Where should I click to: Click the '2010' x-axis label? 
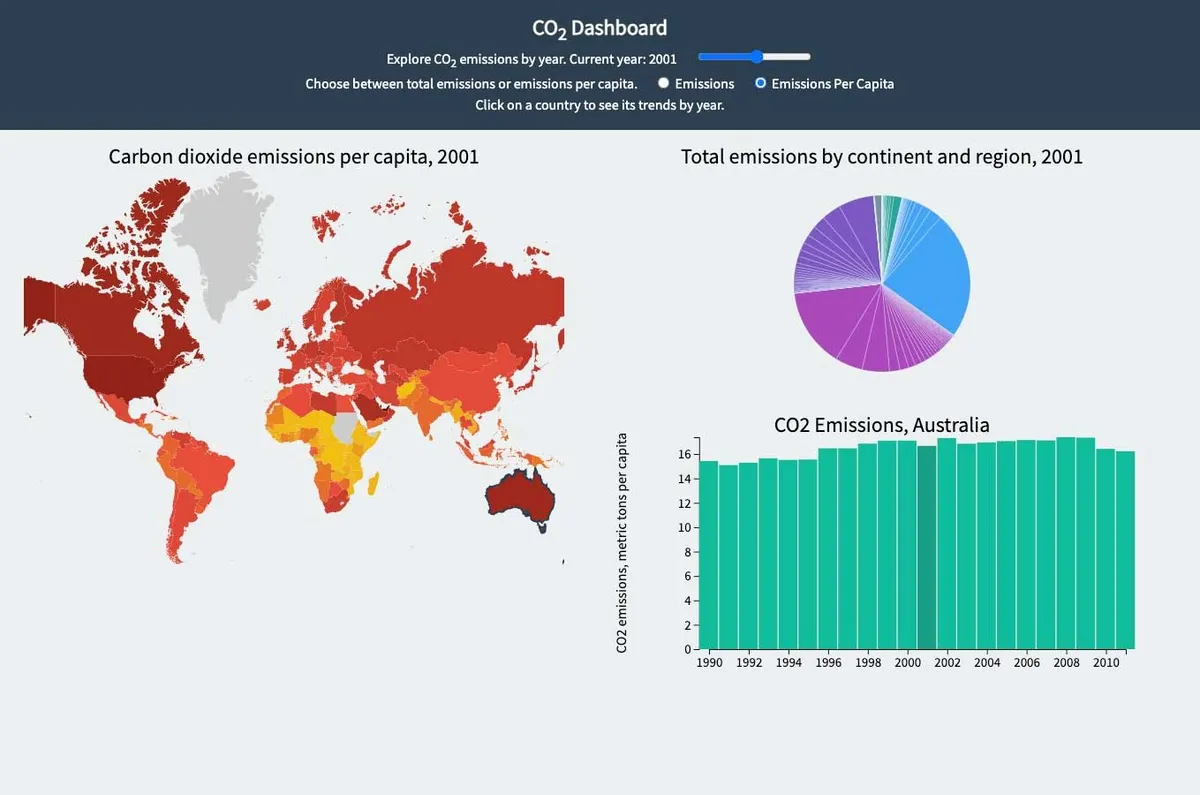(x=1105, y=662)
